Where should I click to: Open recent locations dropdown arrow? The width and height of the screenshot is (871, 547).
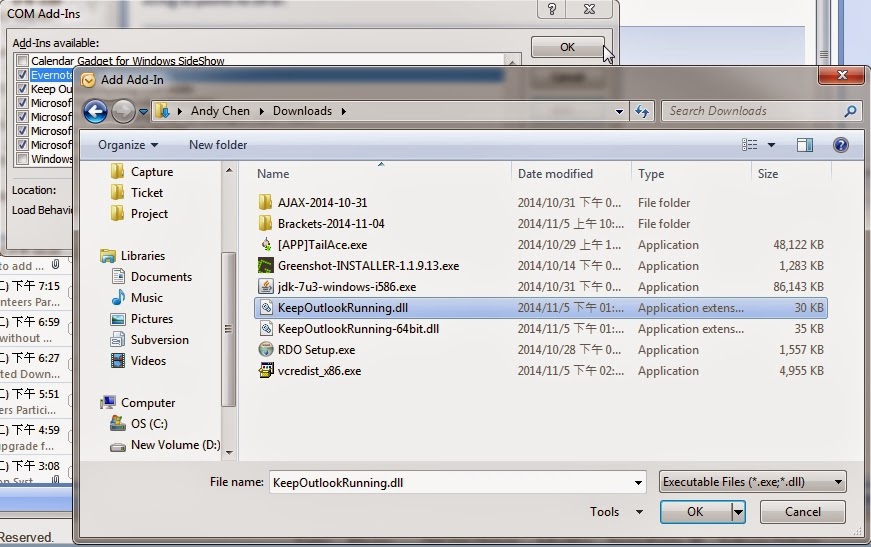(143, 112)
